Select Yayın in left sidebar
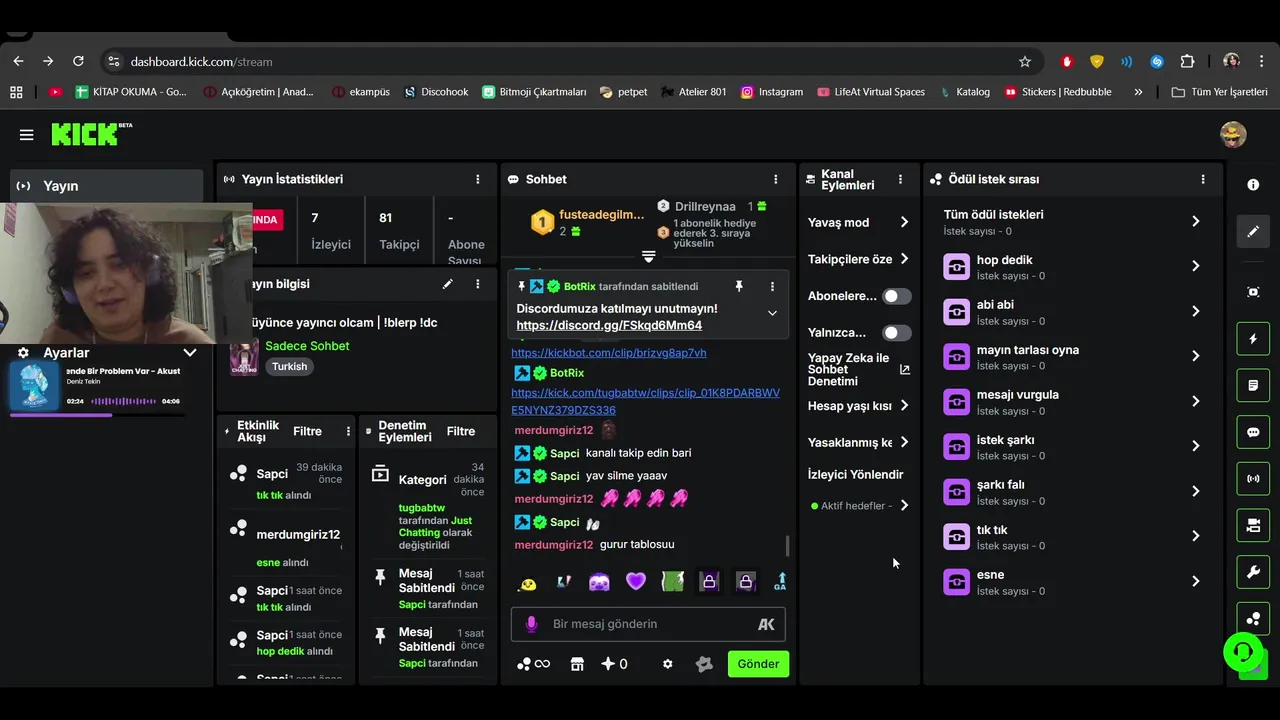 [107, 186]
